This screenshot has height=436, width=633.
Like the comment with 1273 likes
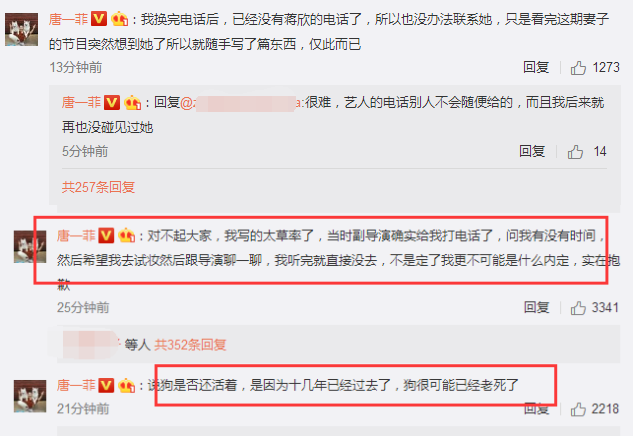point(578,68)
